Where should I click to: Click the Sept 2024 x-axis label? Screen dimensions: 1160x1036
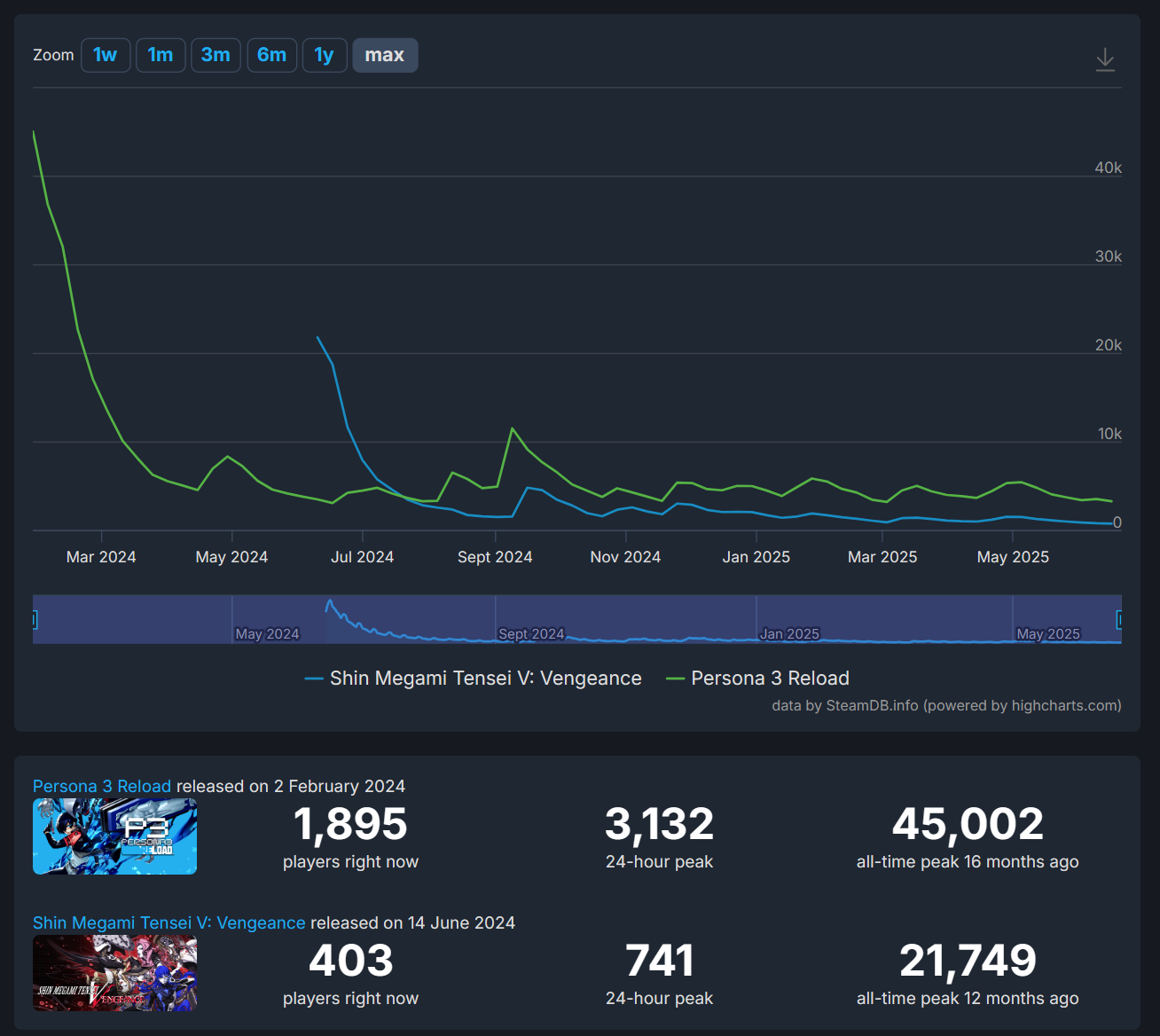point(495,557)
